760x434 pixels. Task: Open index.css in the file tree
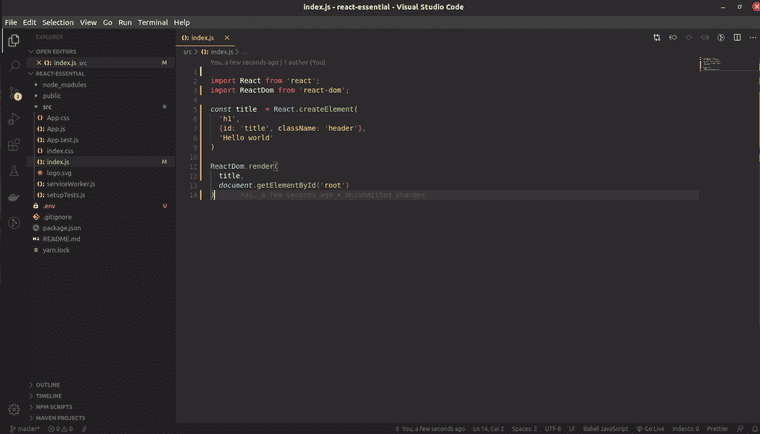point(60,151)
